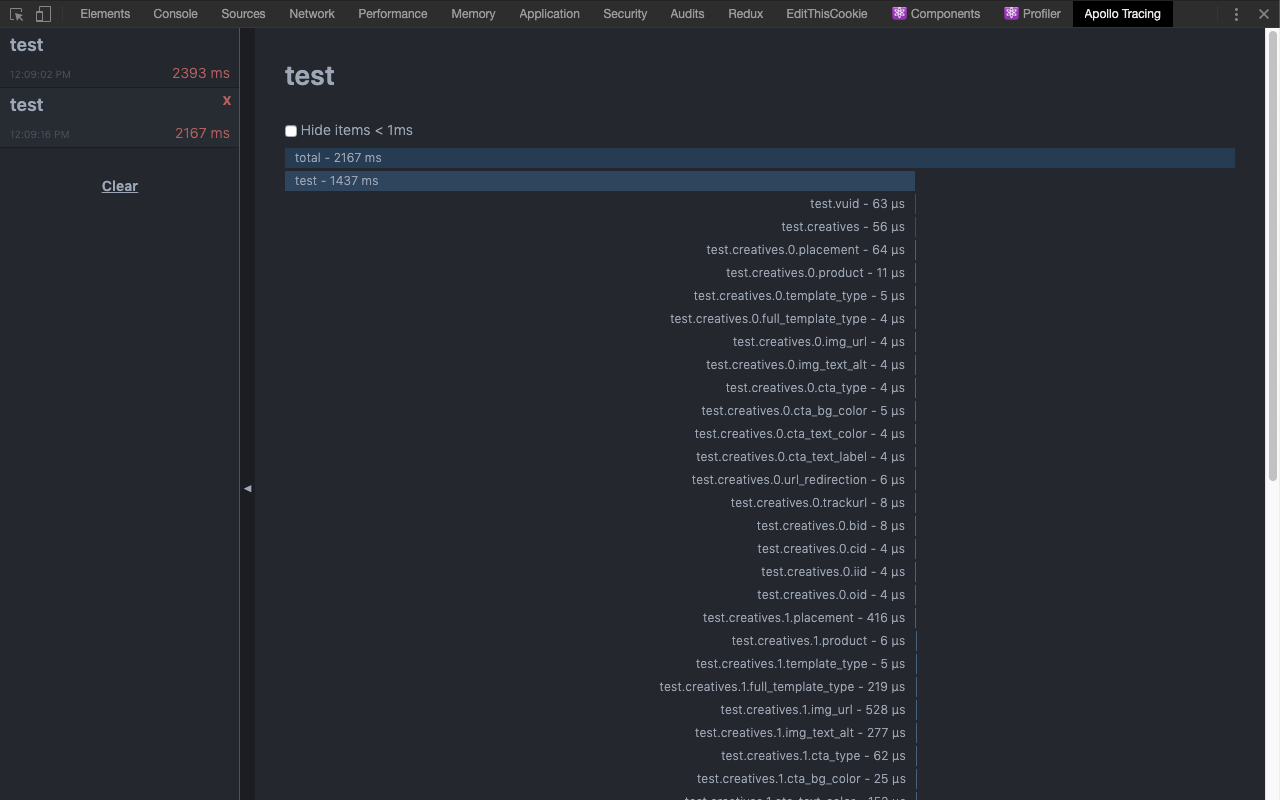Click test.creatives.1.full_template_type - 219 µs

(x=782, y=687)
